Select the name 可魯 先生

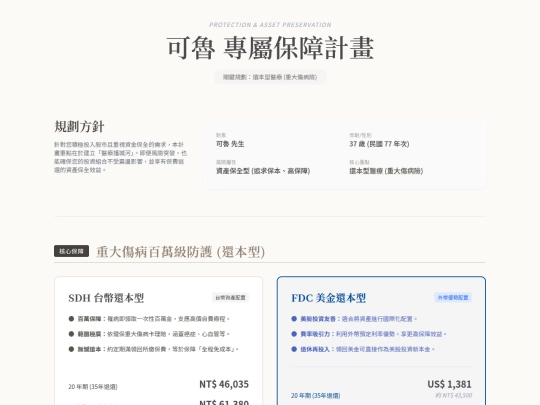pyautogui.click(x=230, y=144)
